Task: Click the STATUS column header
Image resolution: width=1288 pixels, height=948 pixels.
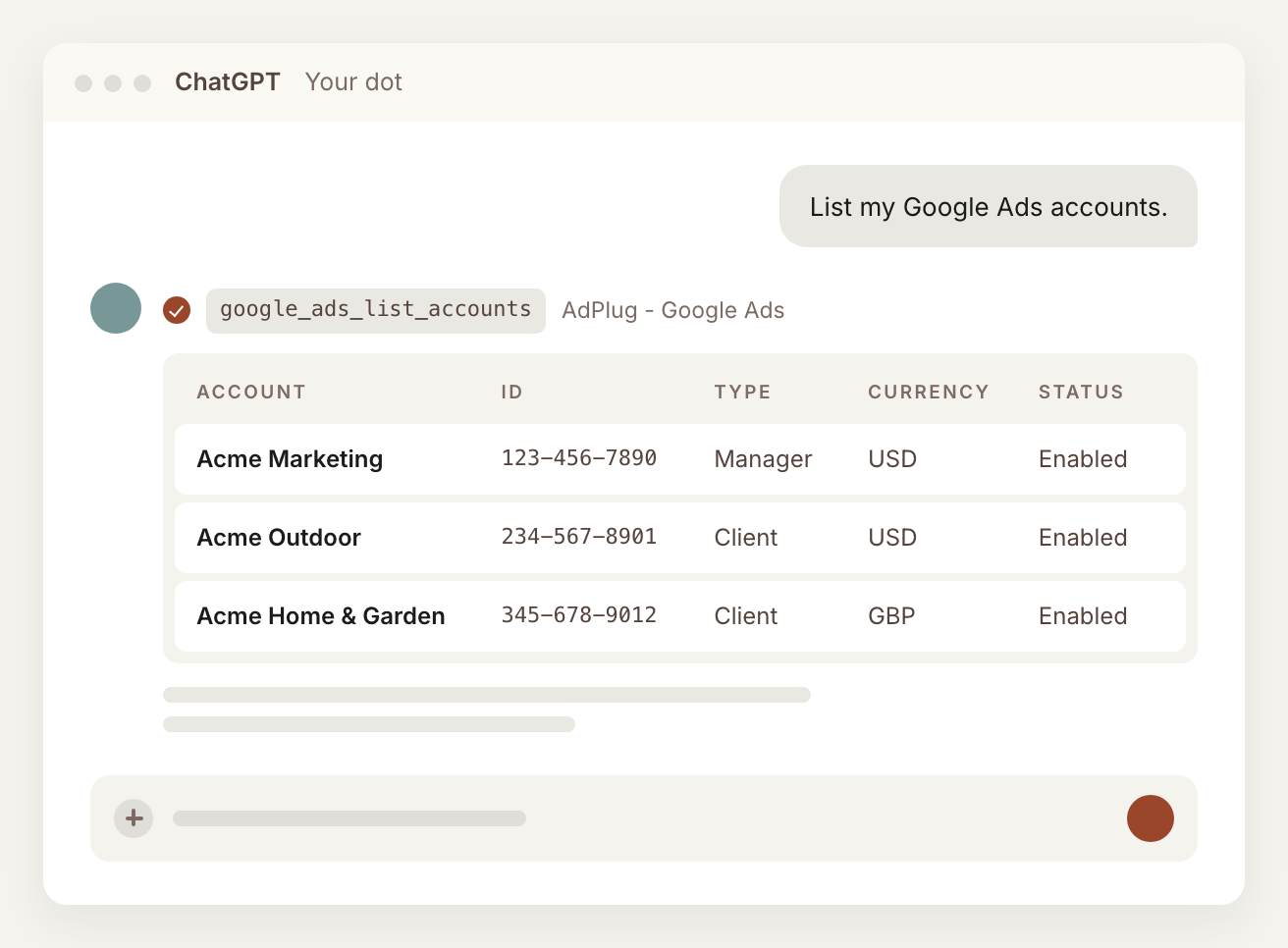Action: coord(1081,392)
